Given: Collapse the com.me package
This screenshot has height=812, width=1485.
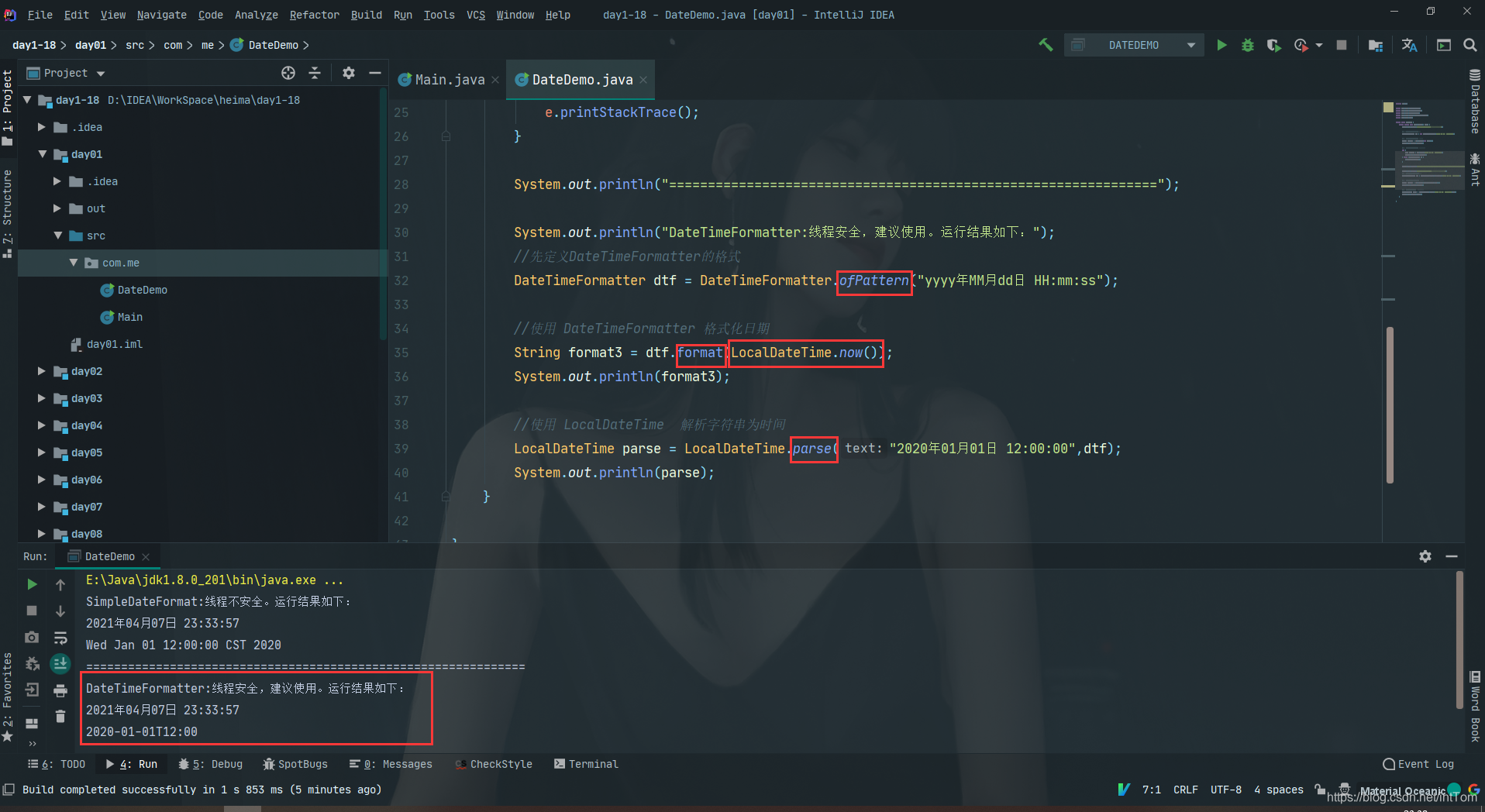Looking at the screenshot, I should tap(74, 263).
